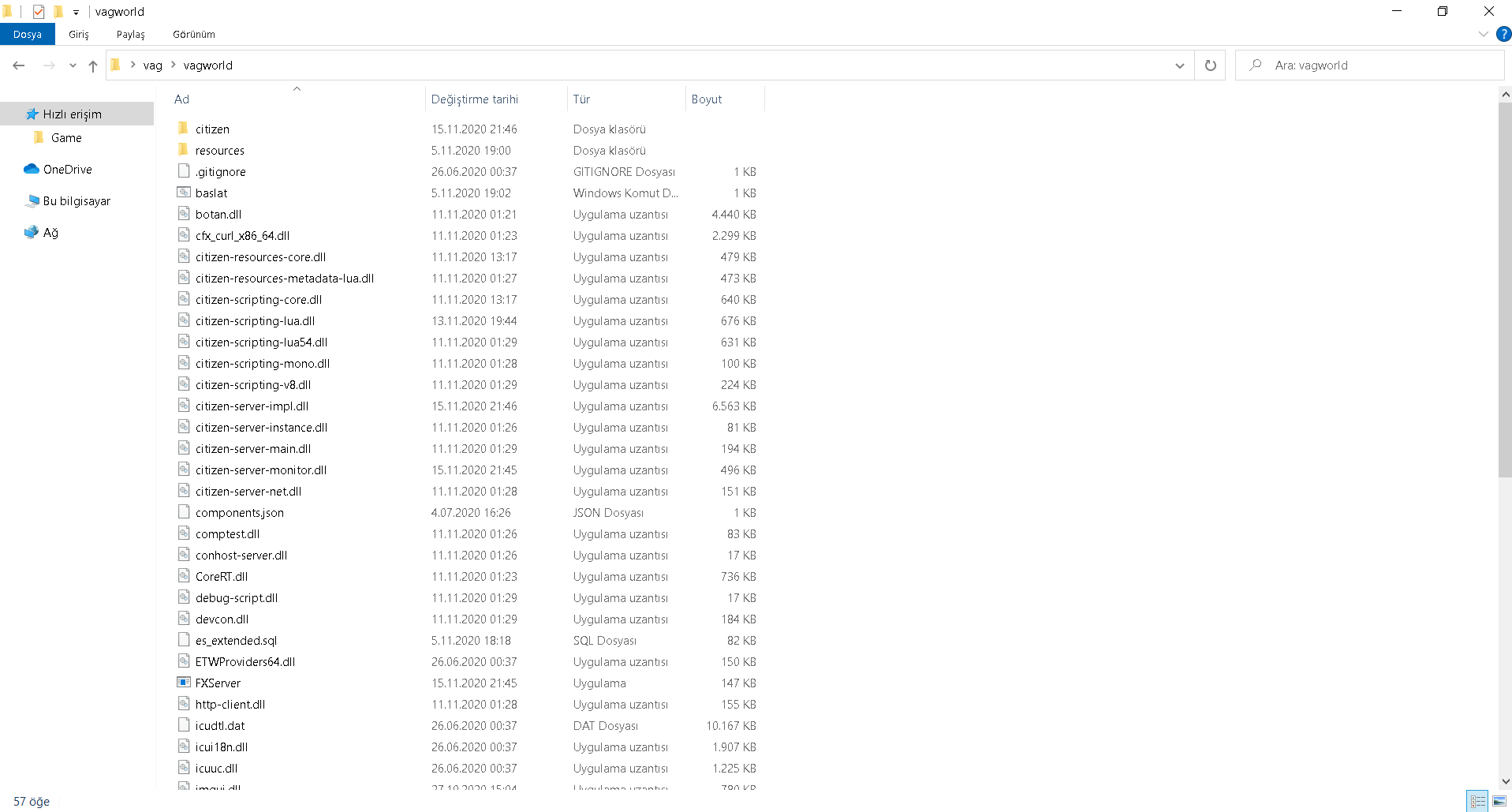This screenshot has width=1512, height=812.
Task: Expand the ribbon with the chevron
Action: coord(1484,34)
